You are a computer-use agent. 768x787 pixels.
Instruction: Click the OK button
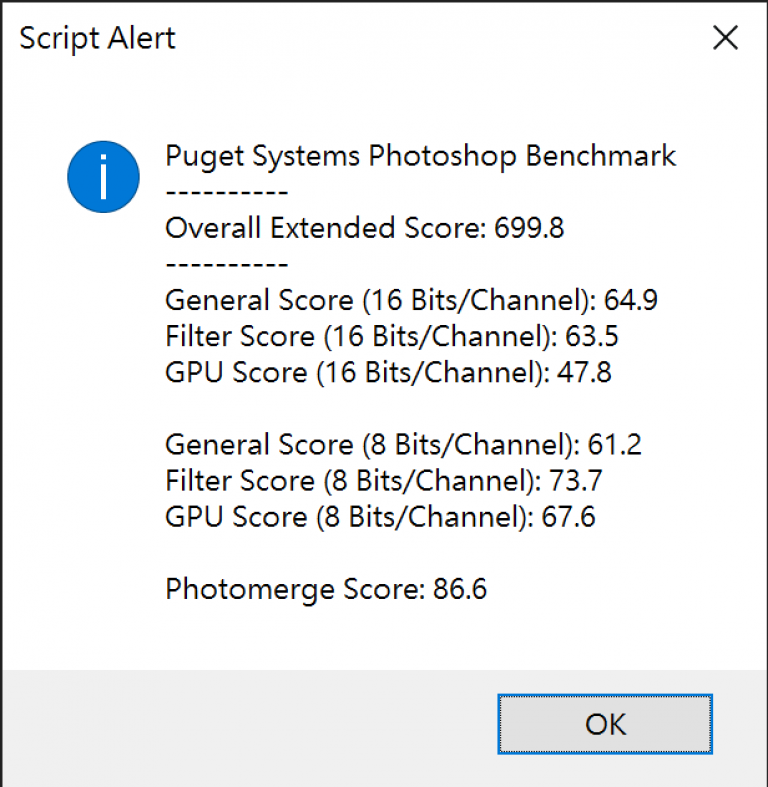(605, 724)
